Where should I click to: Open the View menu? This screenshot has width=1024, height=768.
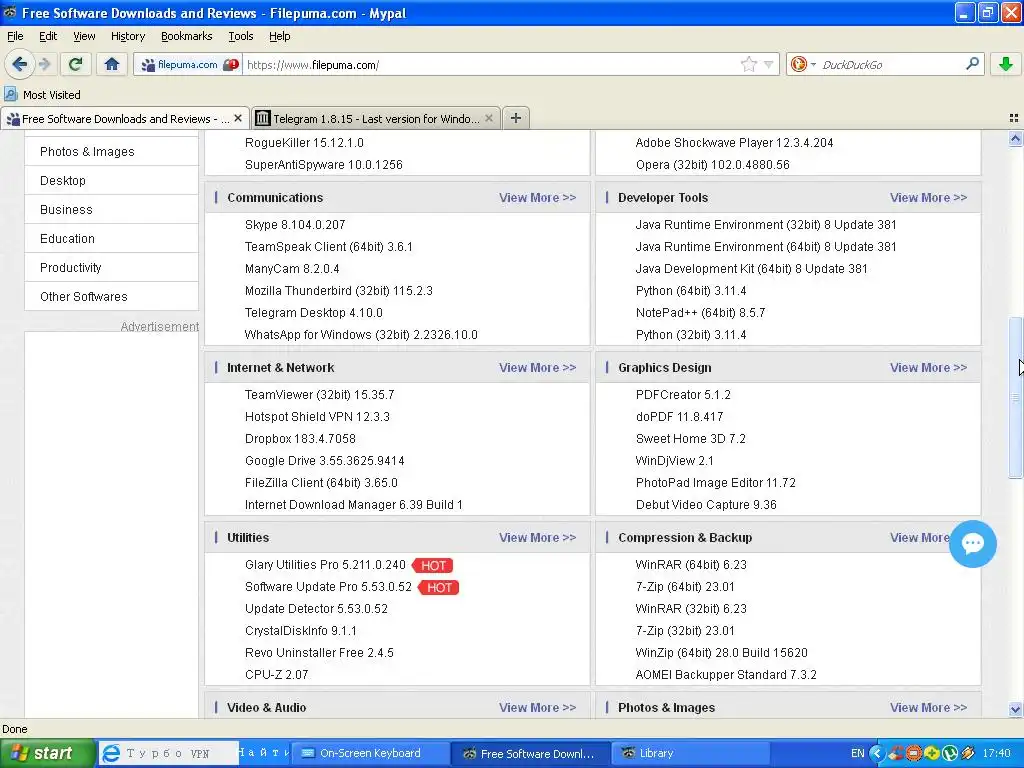click(84, 36)
